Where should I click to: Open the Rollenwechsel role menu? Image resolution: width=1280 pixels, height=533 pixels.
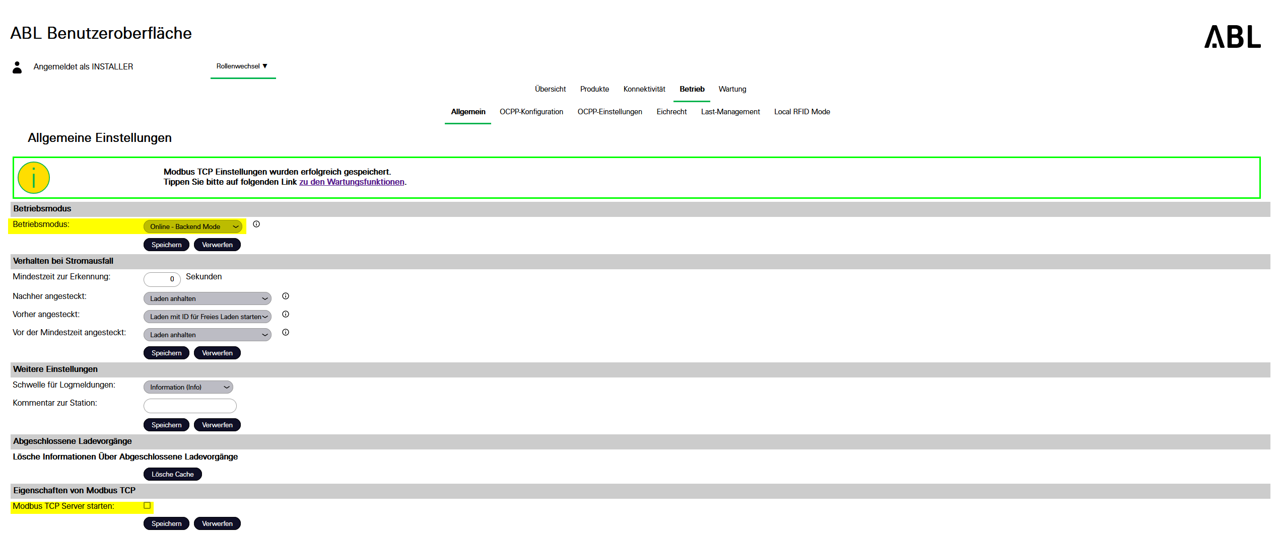coord(242,67)
